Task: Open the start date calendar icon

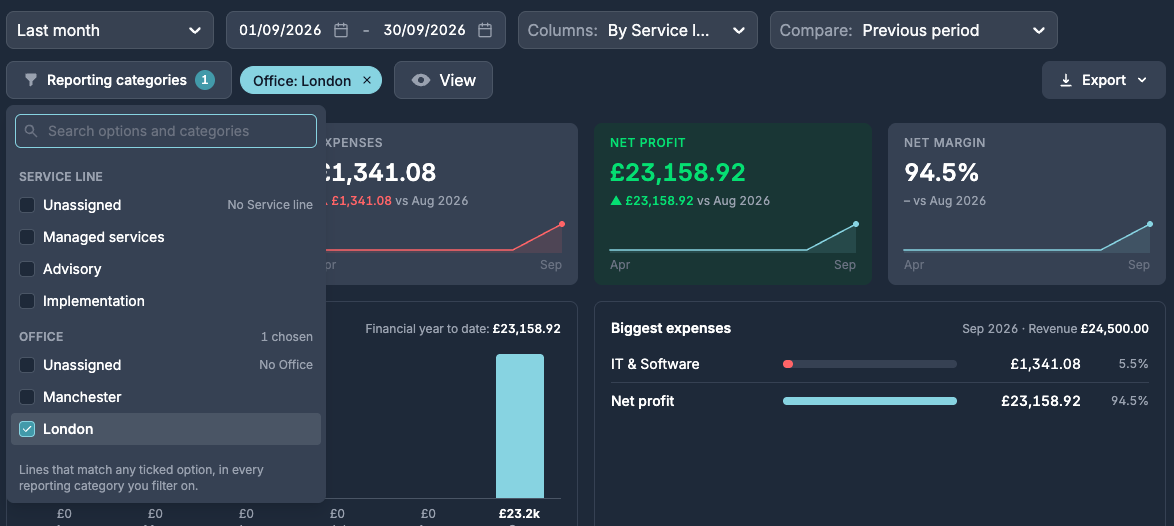Action: tap(341, 30)
